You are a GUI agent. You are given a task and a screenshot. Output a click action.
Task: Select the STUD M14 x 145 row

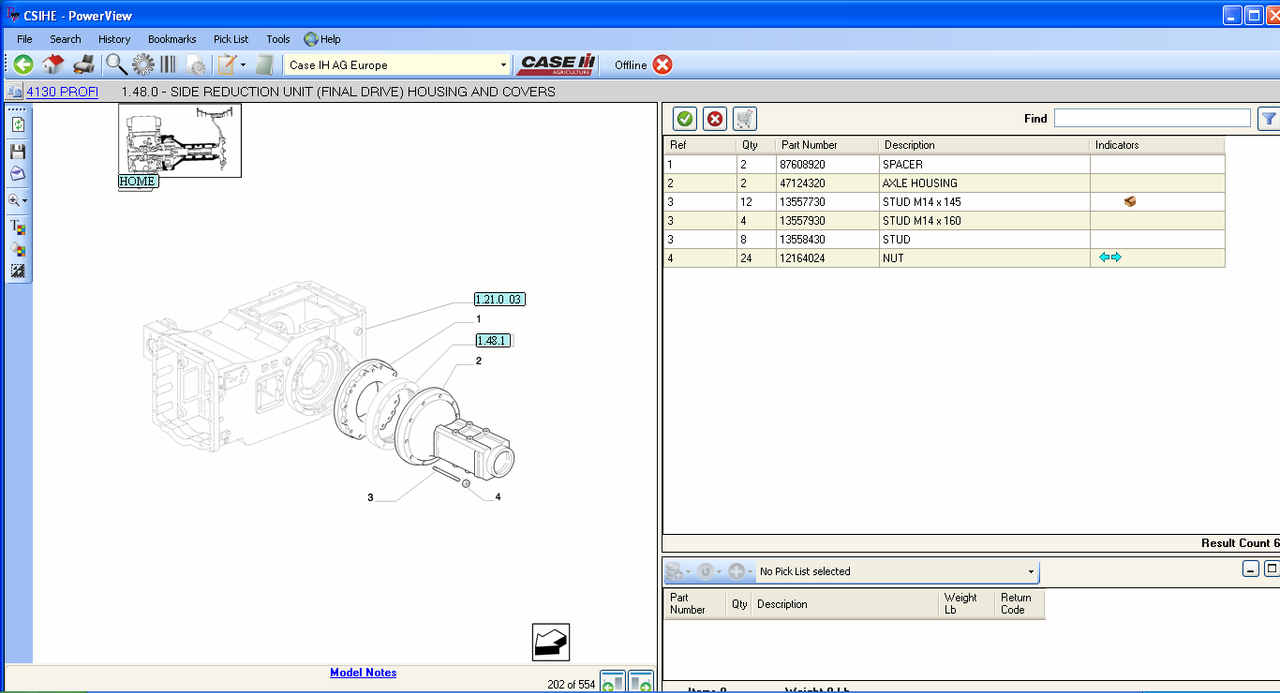pyautogui.click(x=944, y=202)
